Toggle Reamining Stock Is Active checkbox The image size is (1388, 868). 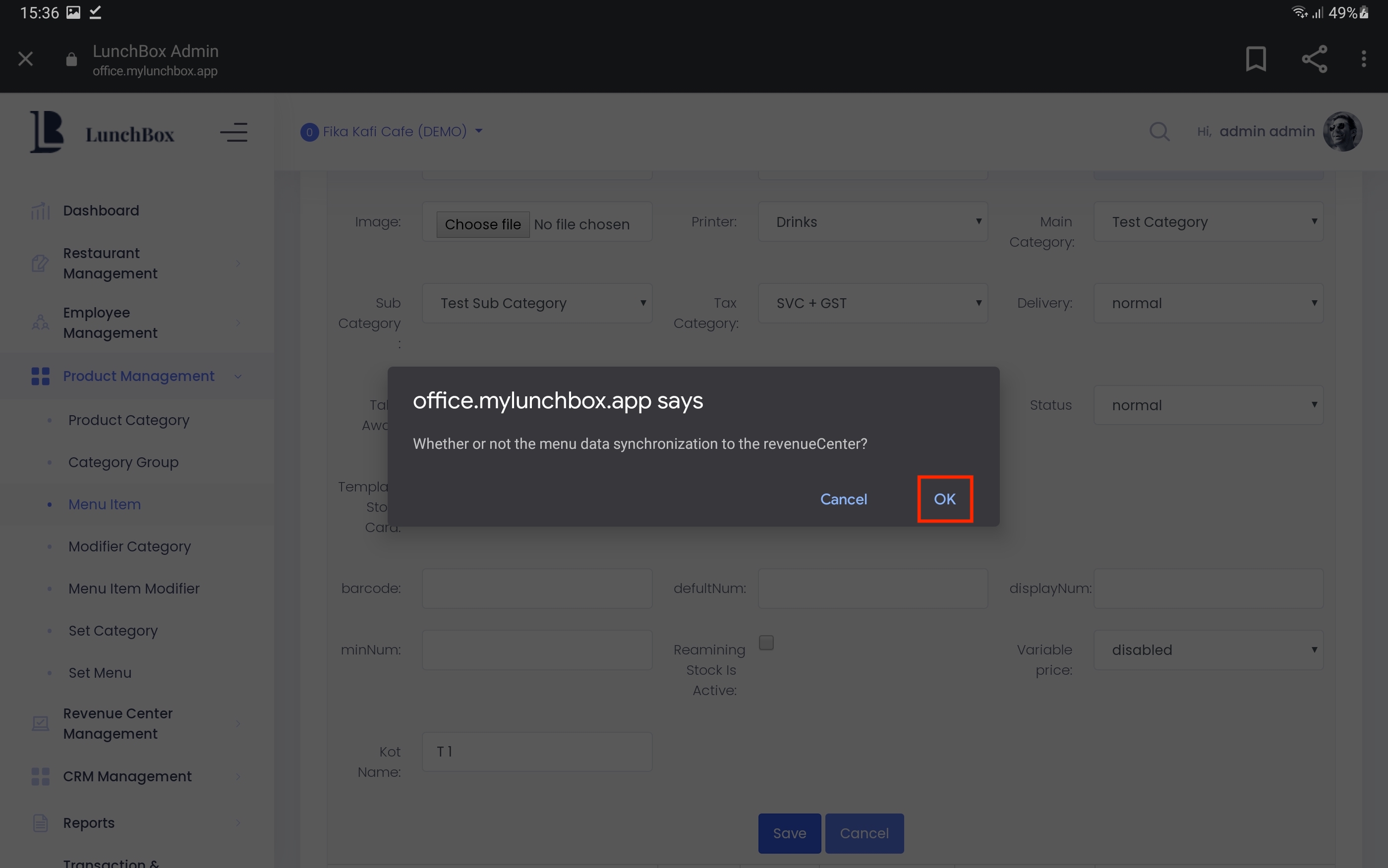(x=766, y=643)
